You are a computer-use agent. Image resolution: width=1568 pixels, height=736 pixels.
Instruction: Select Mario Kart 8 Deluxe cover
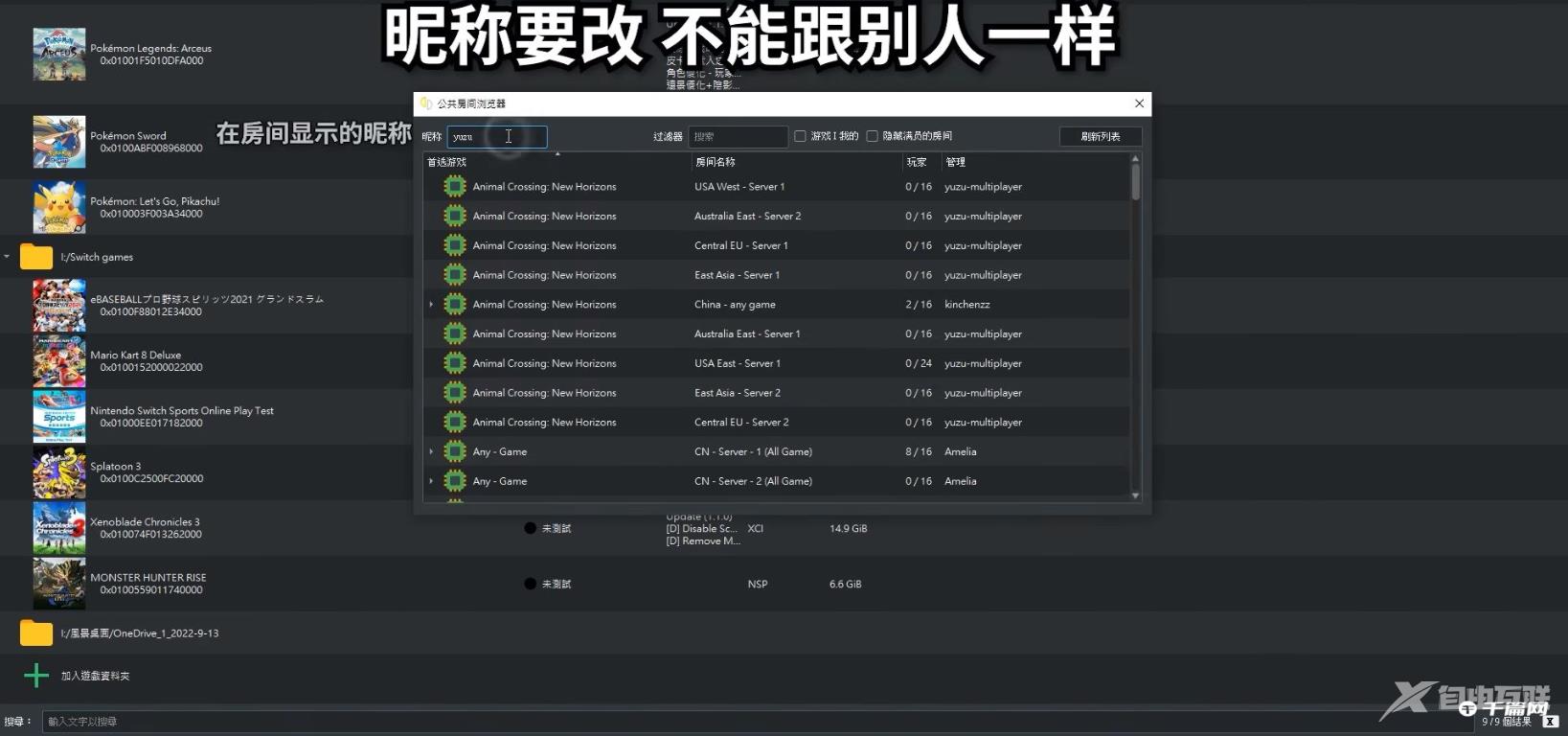pos(59,361)
